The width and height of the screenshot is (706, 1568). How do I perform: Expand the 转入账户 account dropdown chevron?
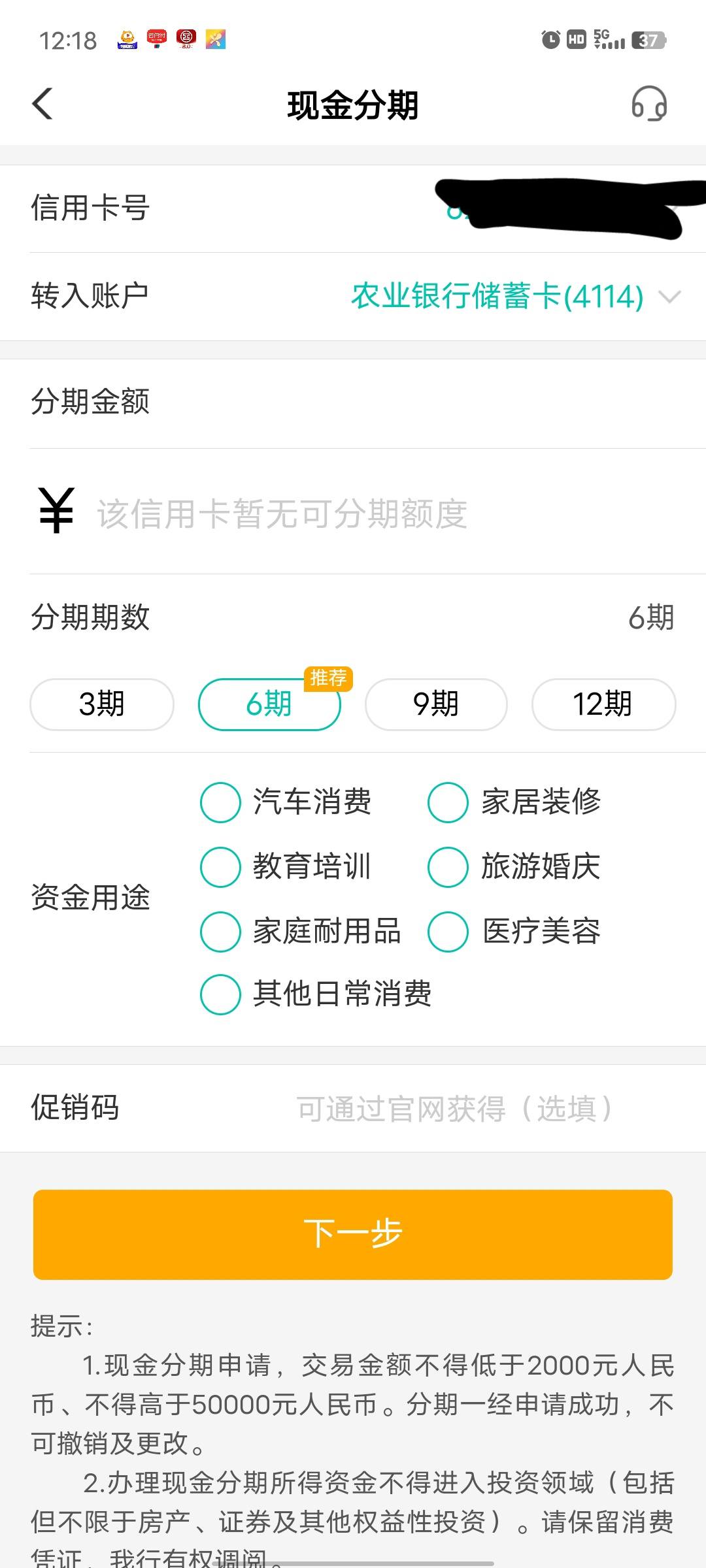click(x=669, y=297)
